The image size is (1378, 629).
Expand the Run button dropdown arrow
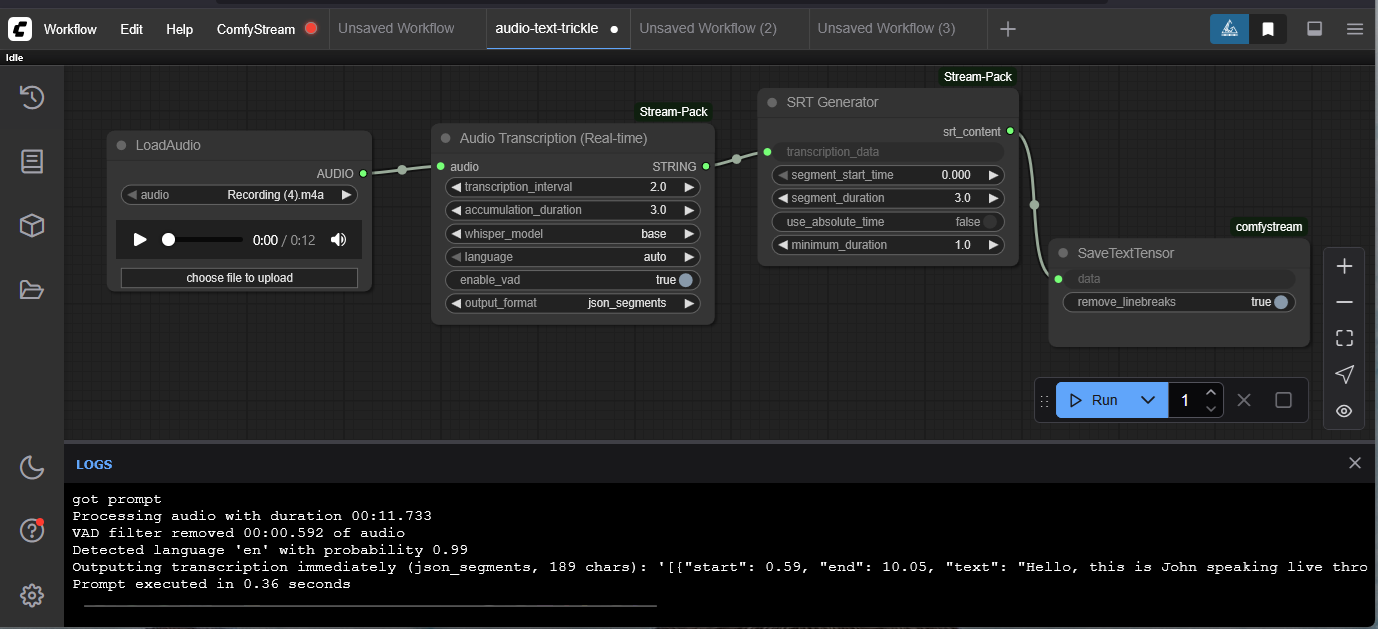click(1148, 400)
